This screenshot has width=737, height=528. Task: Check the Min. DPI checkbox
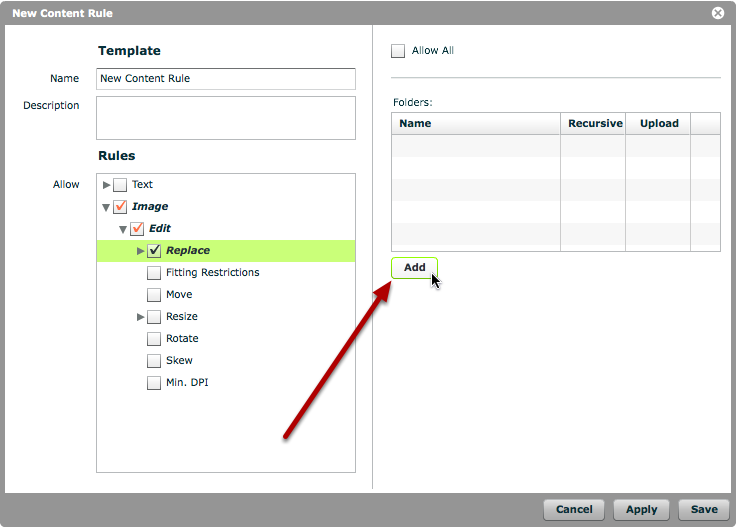154,383
